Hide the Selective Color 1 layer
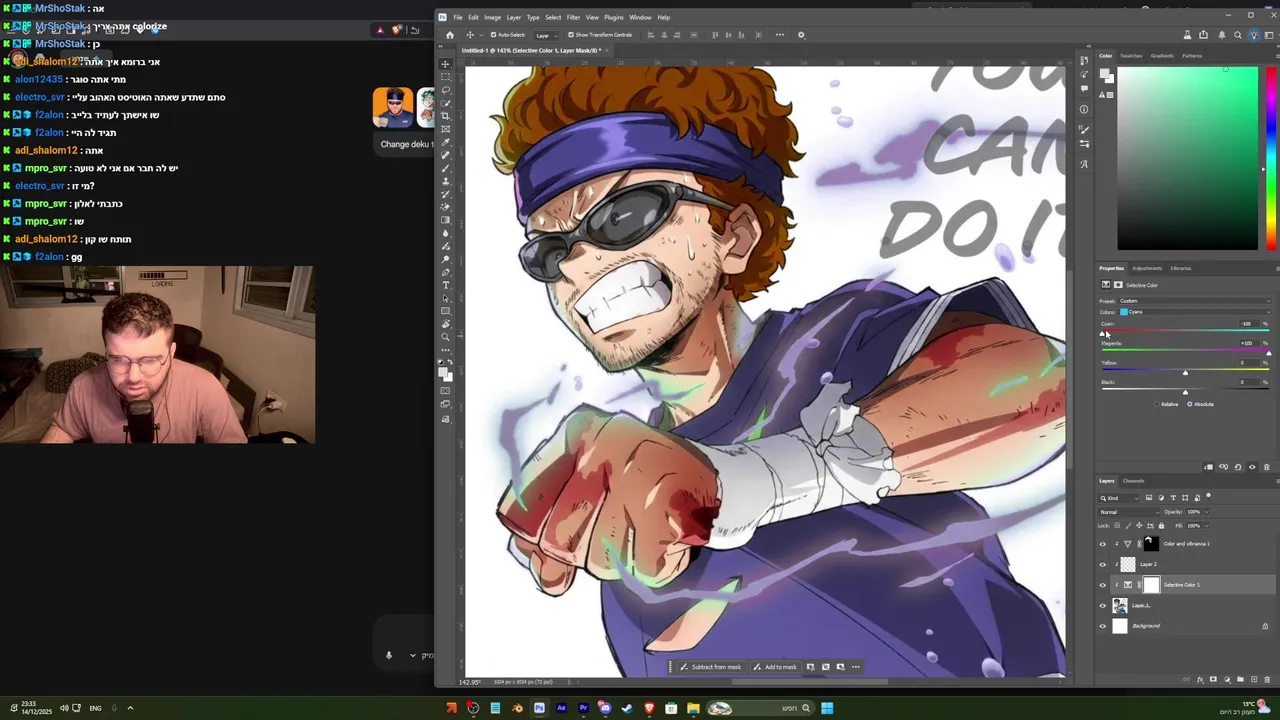 (1103, 585)
